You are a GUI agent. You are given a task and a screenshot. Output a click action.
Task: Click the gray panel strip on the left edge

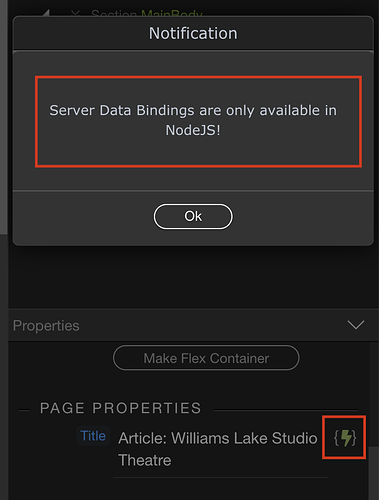[4, 117]
